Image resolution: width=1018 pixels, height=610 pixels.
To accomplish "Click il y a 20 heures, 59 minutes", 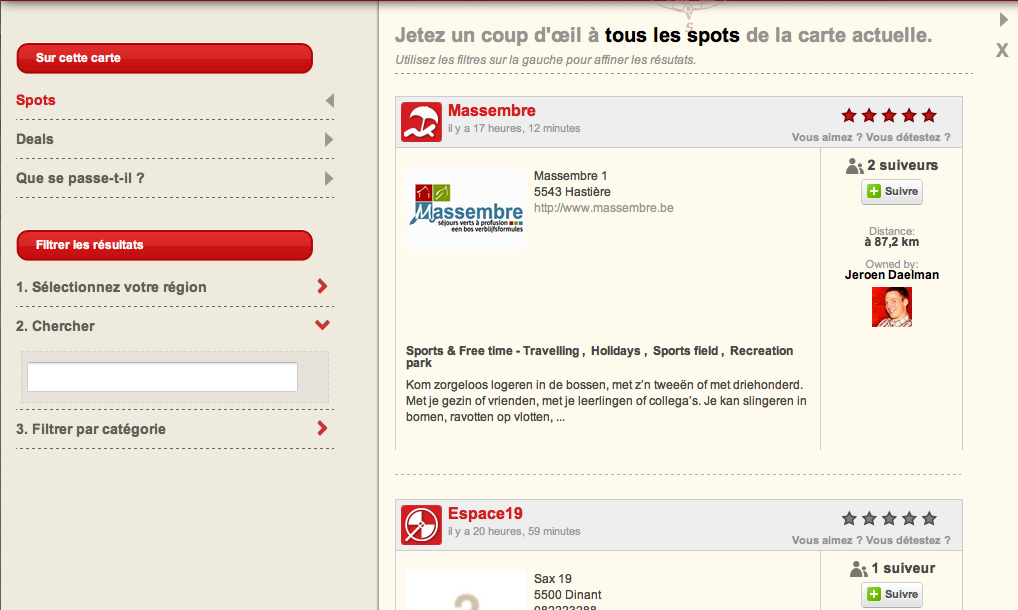I will coord(514,531).
